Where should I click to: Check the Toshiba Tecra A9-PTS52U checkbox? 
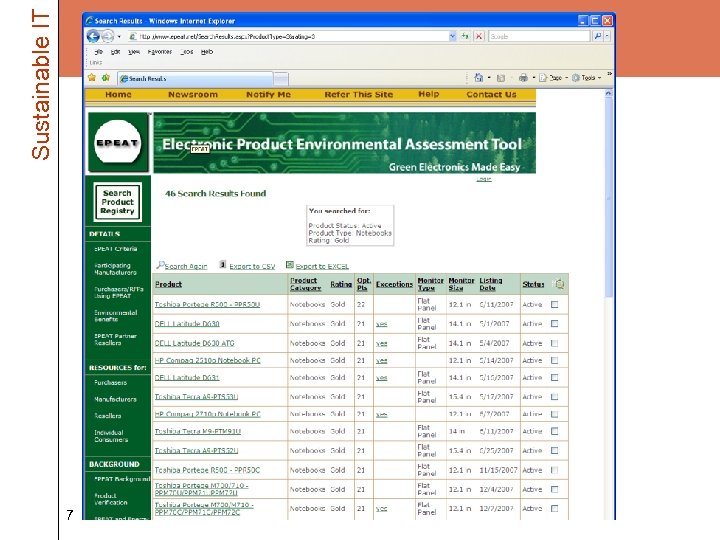pyautogui.click(x=555, y=450)
